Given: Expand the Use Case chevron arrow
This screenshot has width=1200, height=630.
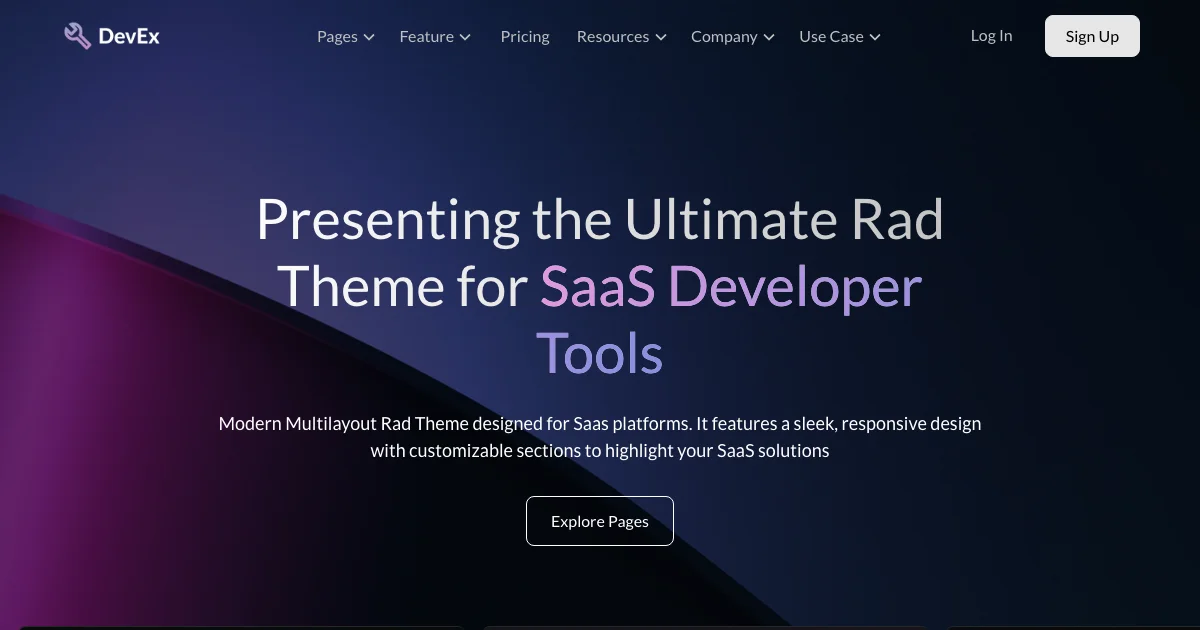Looking at the screenshot, I should pos(875,37).
